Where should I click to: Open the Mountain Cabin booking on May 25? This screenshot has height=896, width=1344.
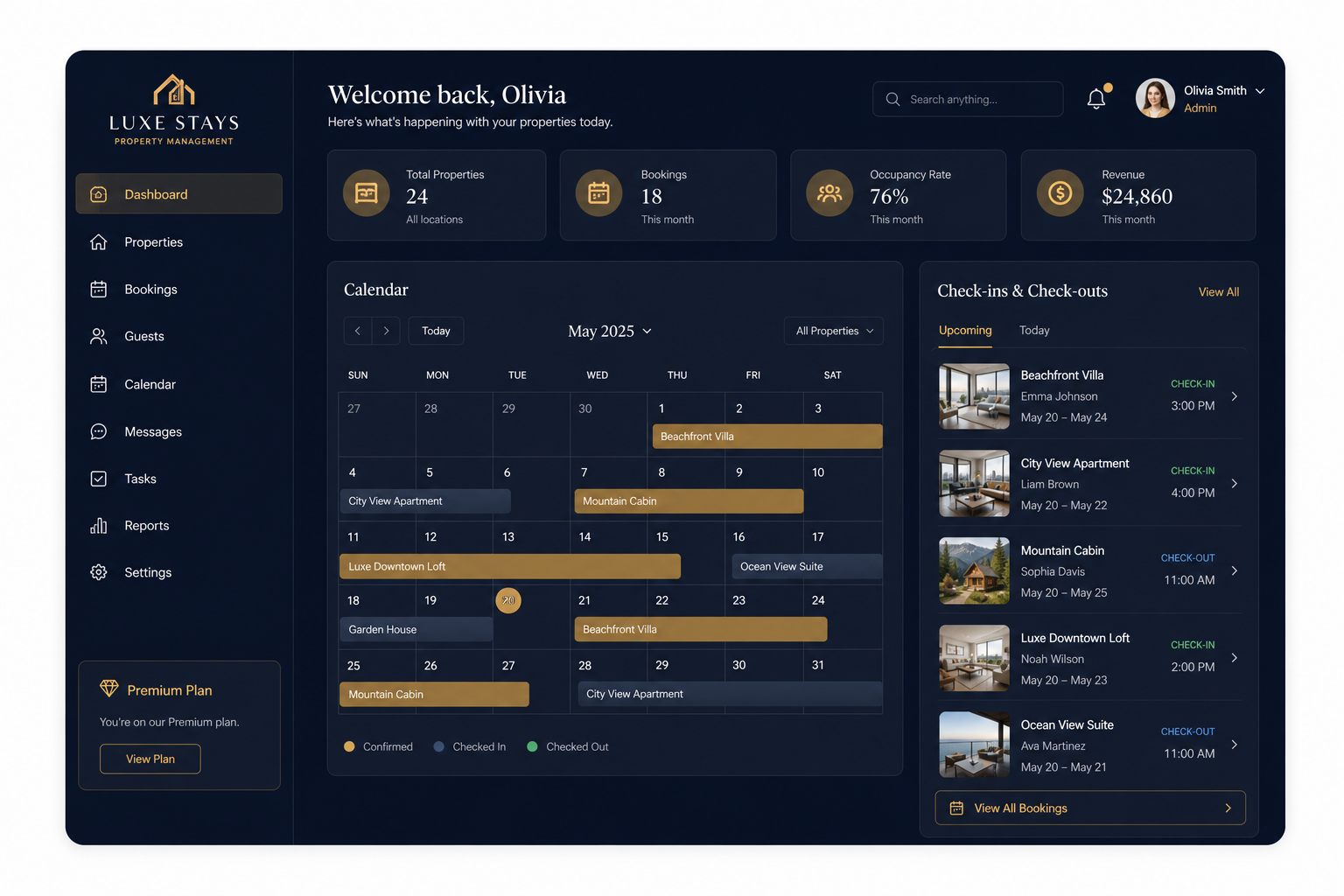pyautogui.click(x=434, y=694)
